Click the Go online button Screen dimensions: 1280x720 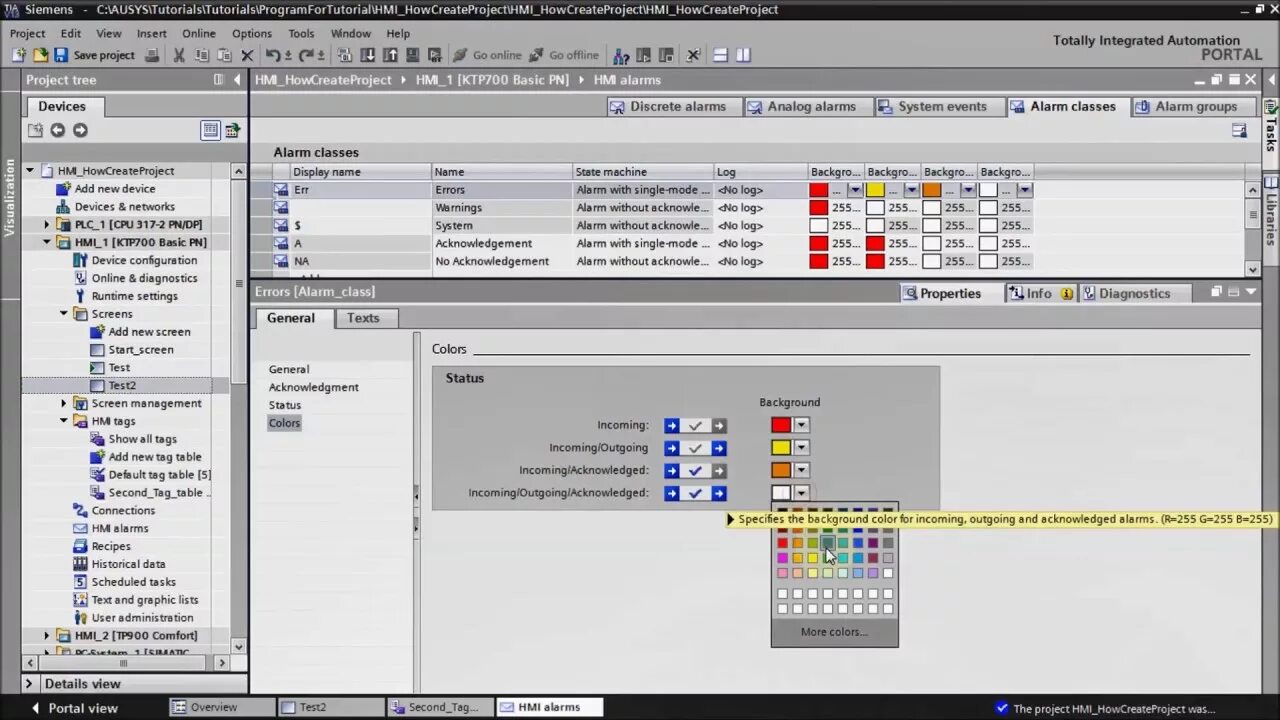(487, 55)
